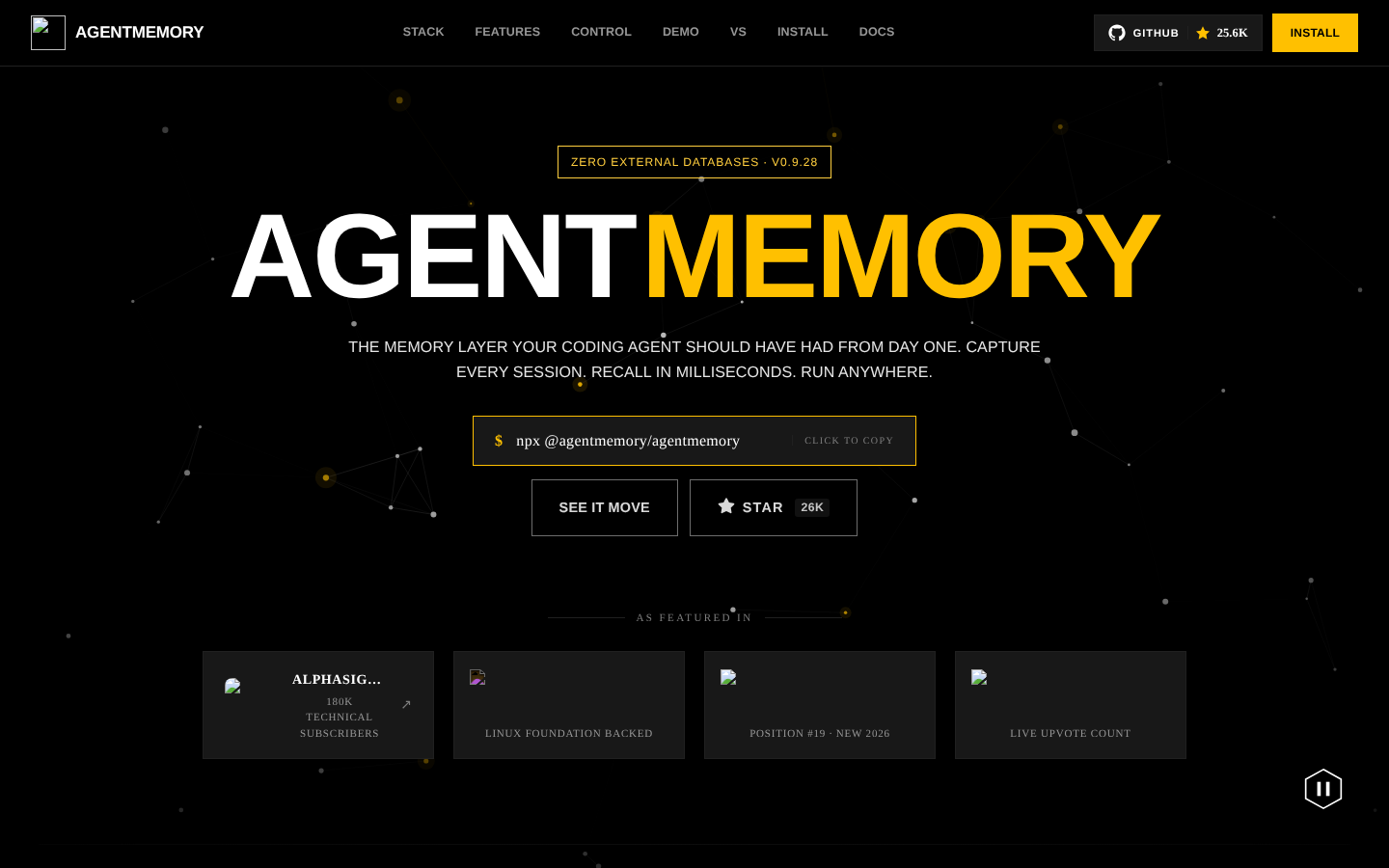The height and width of the screenshot is (868, 1389).
Task: Jump to the CONTROL section
Action: [601, 32]
